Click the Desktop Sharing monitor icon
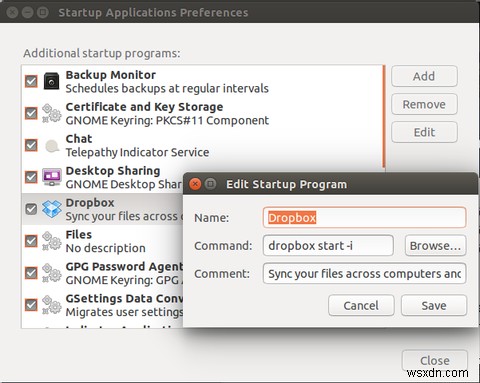Image resolution: width=480 pixels, height=383 pixels. [52, 177]
